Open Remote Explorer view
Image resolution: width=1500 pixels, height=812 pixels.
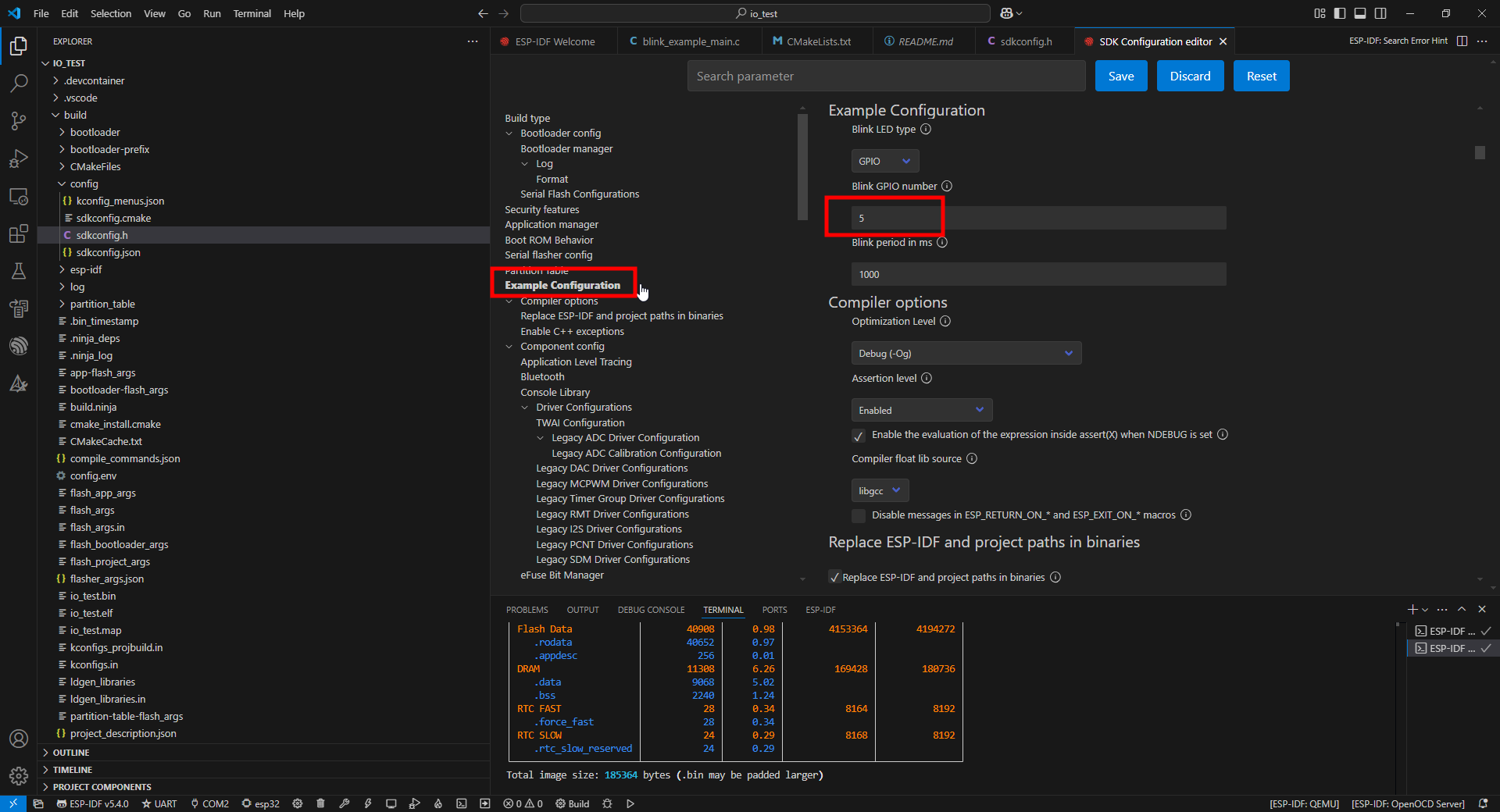point(19,196)
